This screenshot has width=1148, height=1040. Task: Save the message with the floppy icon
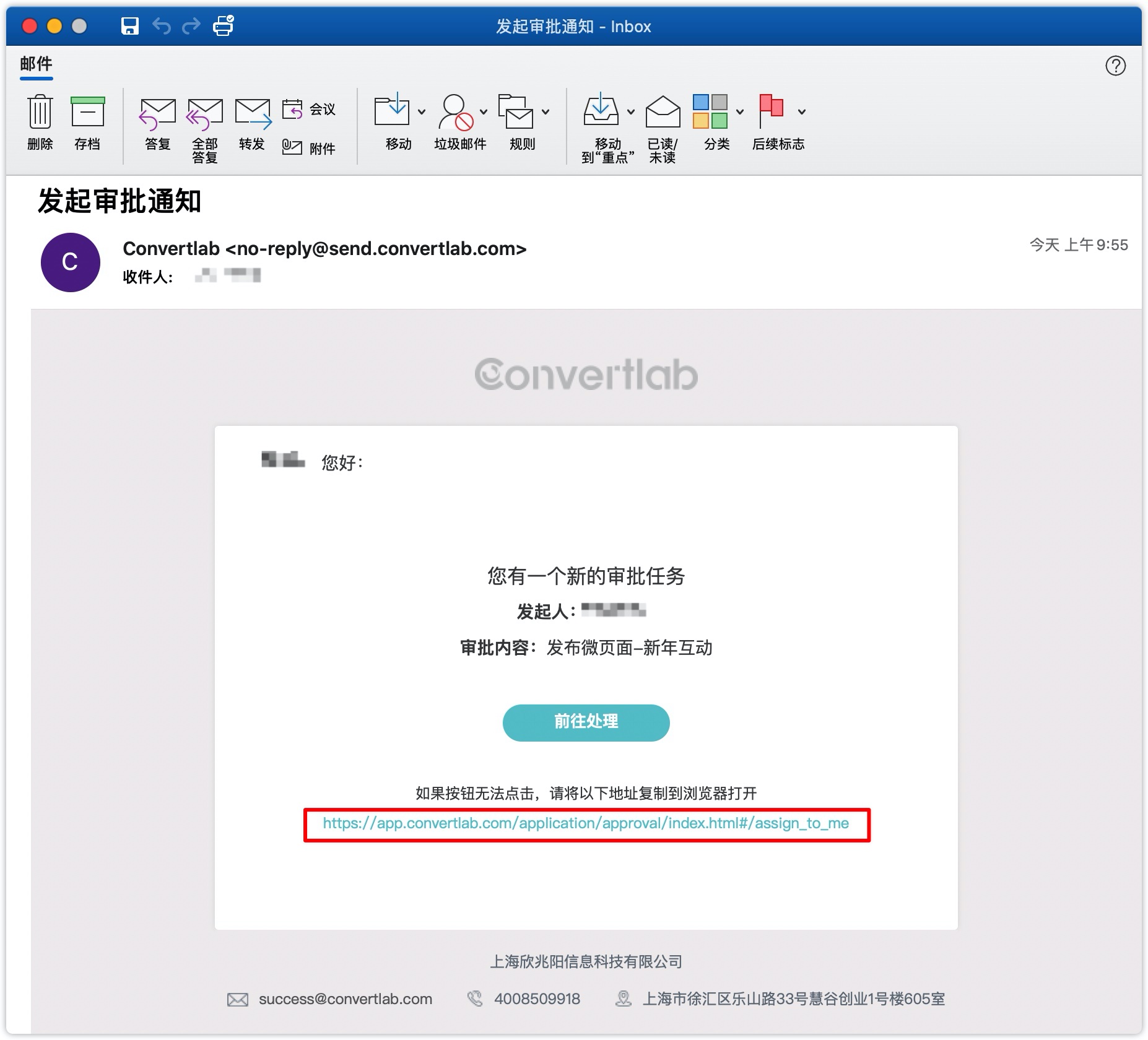(129, 26)
